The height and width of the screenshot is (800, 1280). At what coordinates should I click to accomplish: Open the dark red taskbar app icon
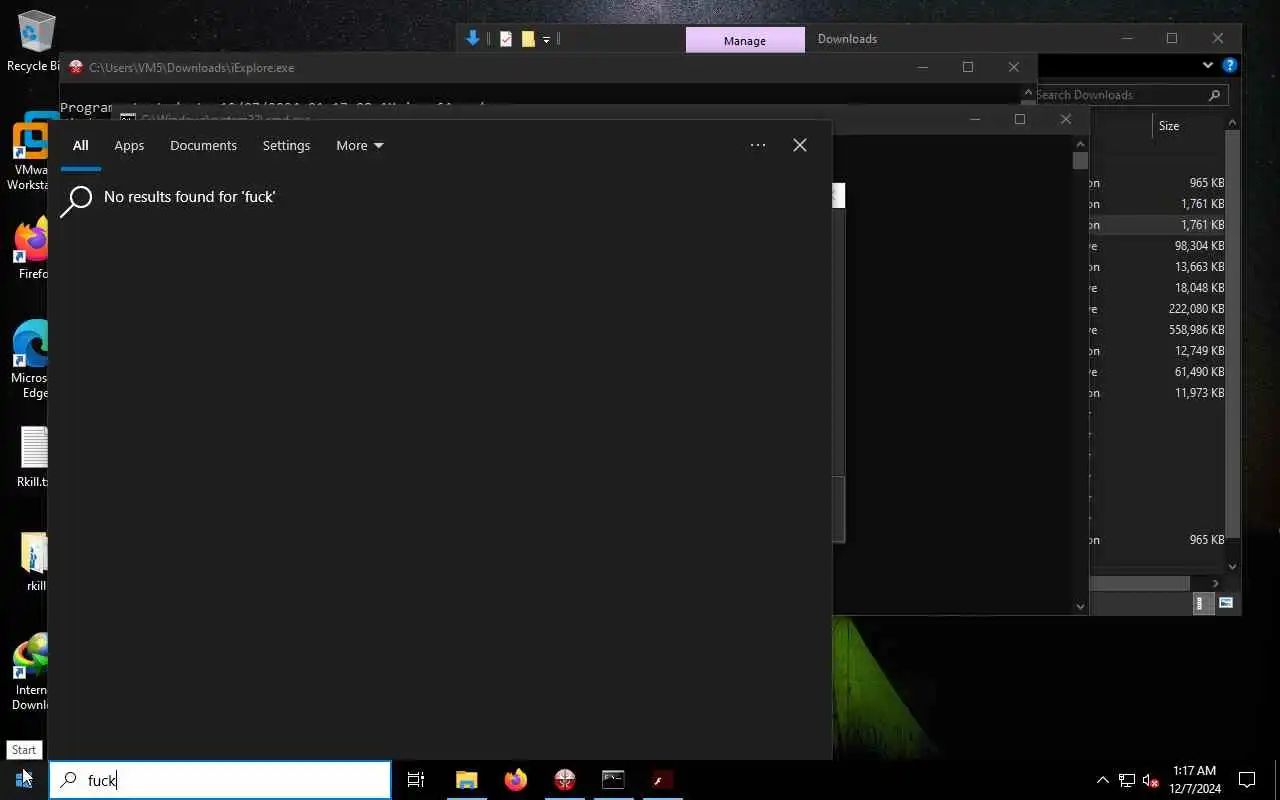pyautogui.click(x=662, y=780)
